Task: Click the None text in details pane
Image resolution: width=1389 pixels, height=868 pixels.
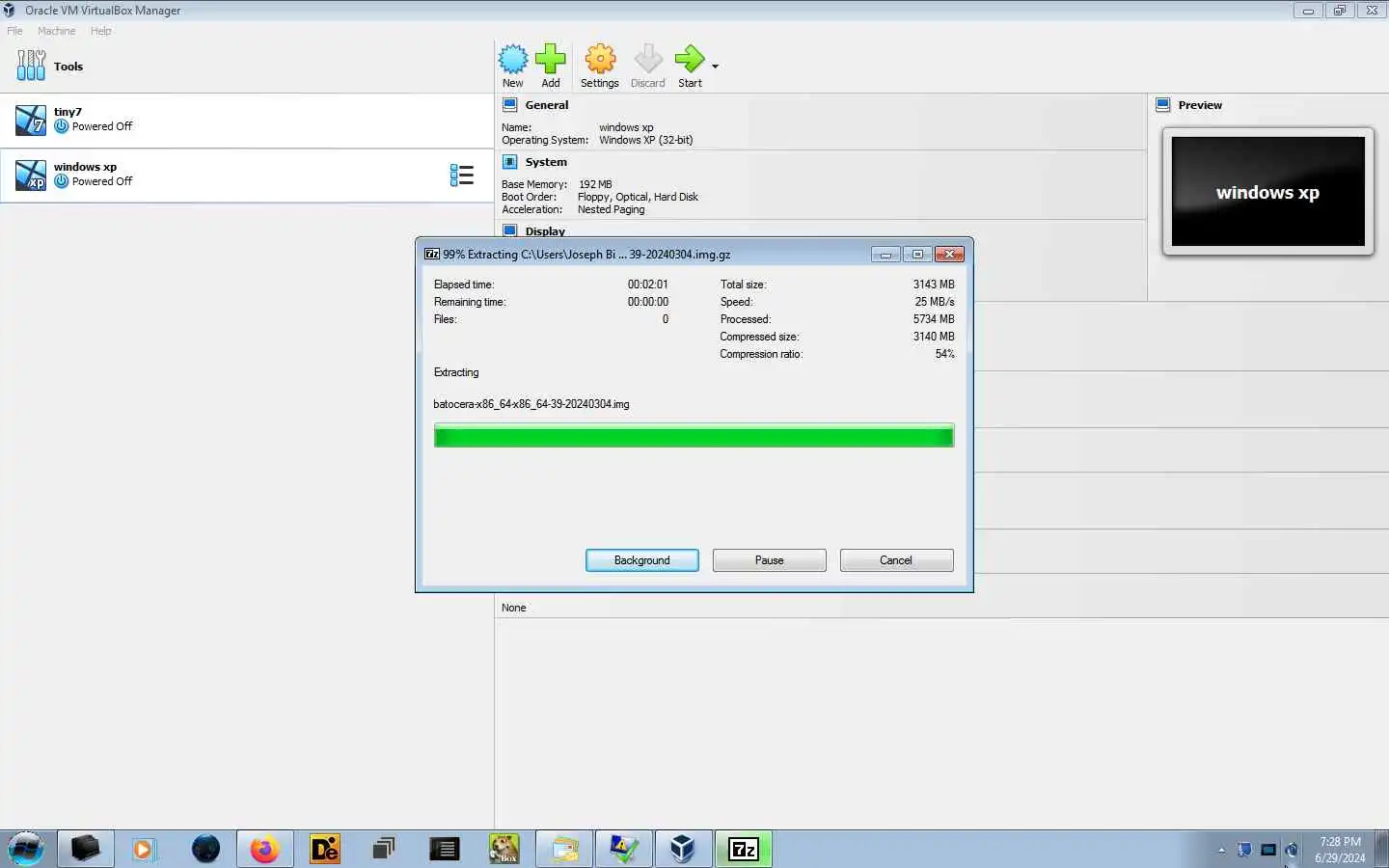Action: pos(514,608)
